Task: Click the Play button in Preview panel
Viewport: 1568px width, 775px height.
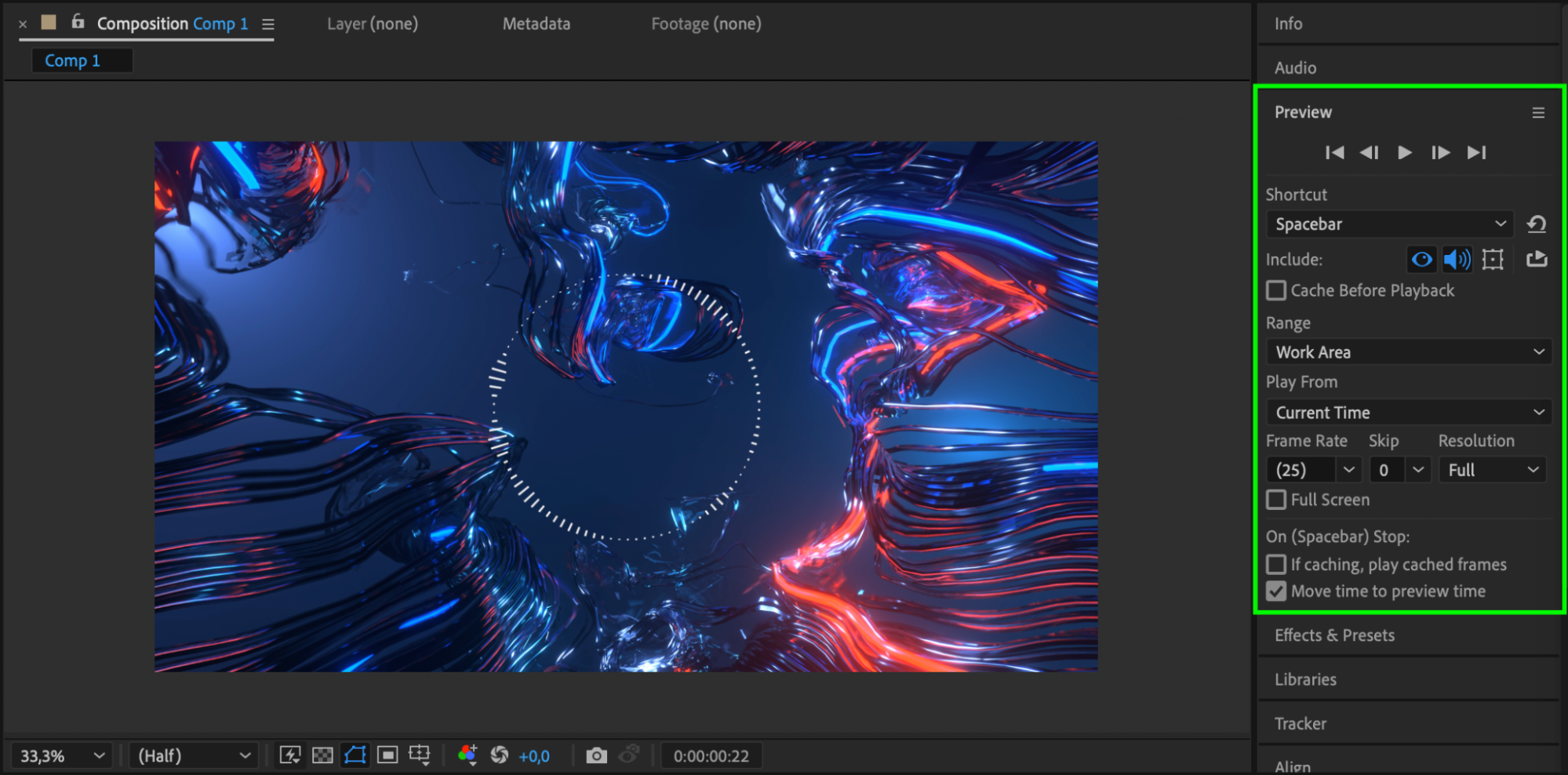Action: pyautogui.click(x=1404, y=152)
